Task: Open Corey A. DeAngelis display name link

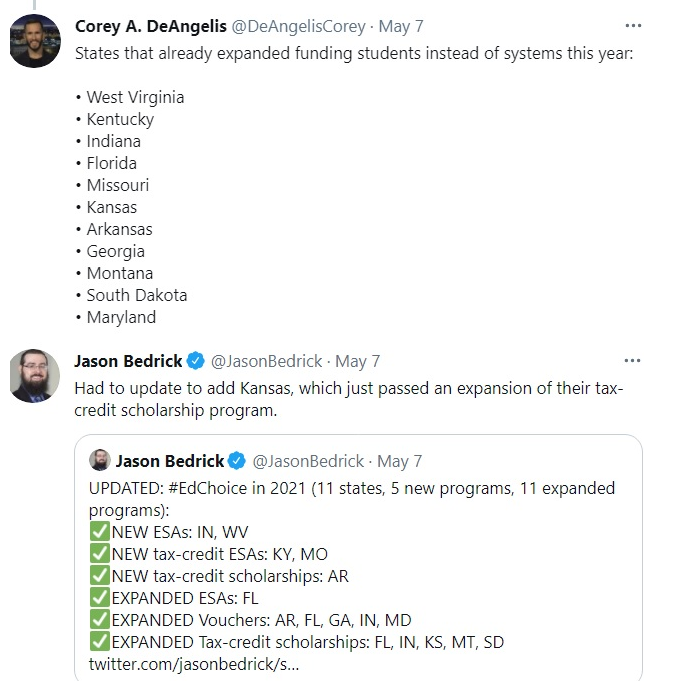Action: pyautogui.click(x=151, y=27)
